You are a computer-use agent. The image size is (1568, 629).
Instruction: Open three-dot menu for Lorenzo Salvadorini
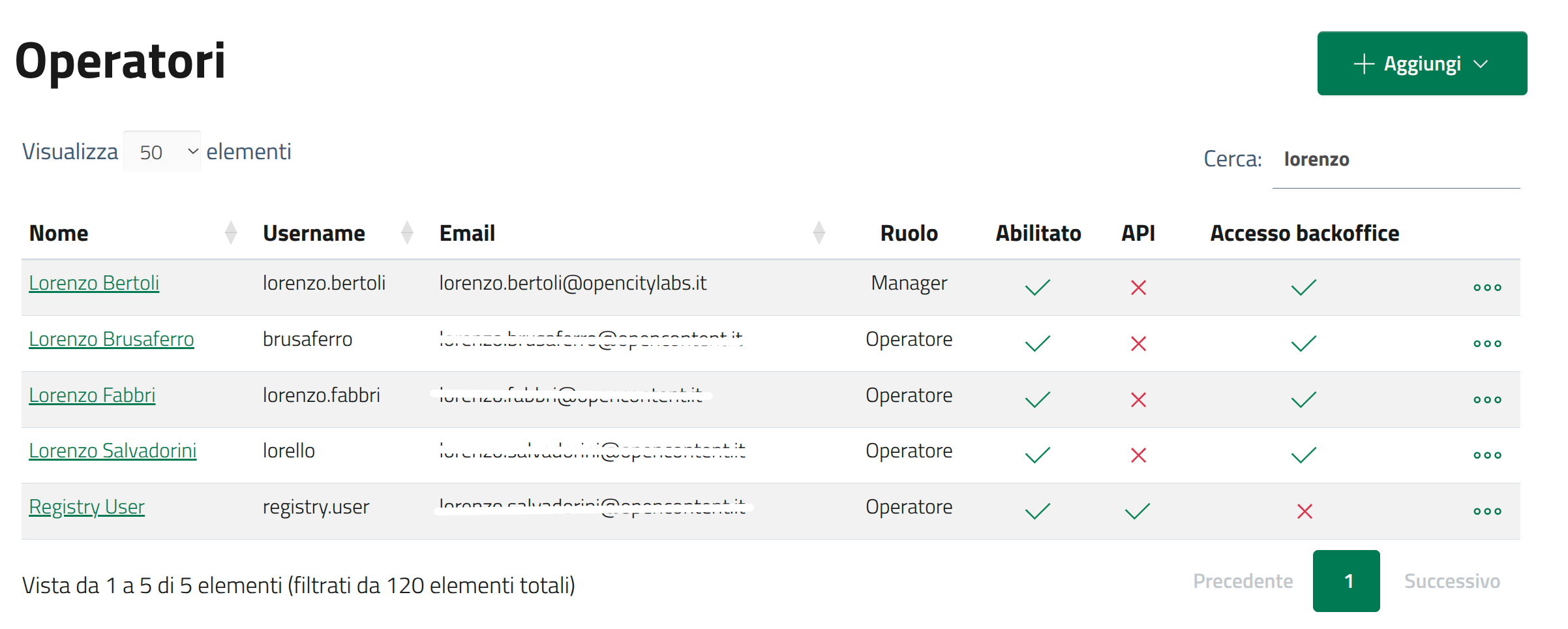[x=1486, y=455]
